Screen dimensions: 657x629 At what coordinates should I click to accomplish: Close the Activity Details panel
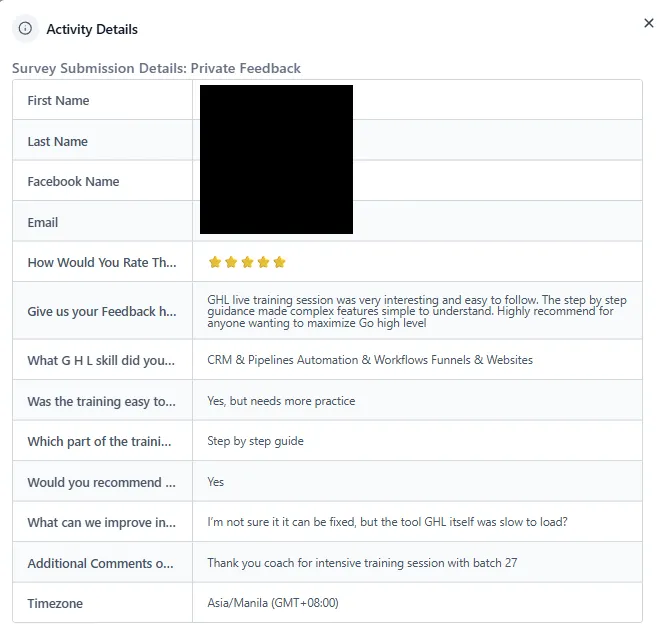click(x=649, y=23)
